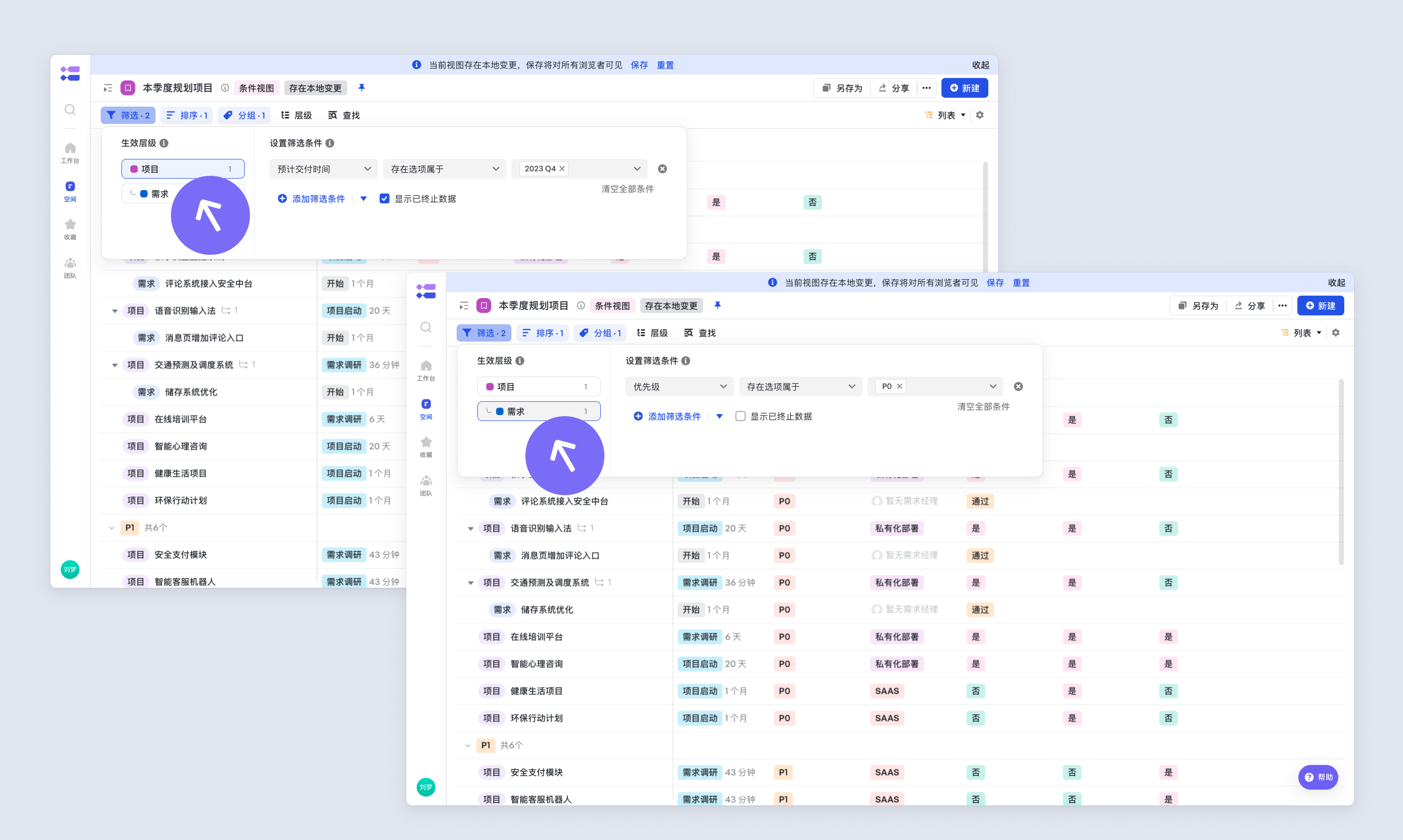The image size is (1403, 840).
Task: Click the 新建 button in the front window
Action: (1320, 306)
